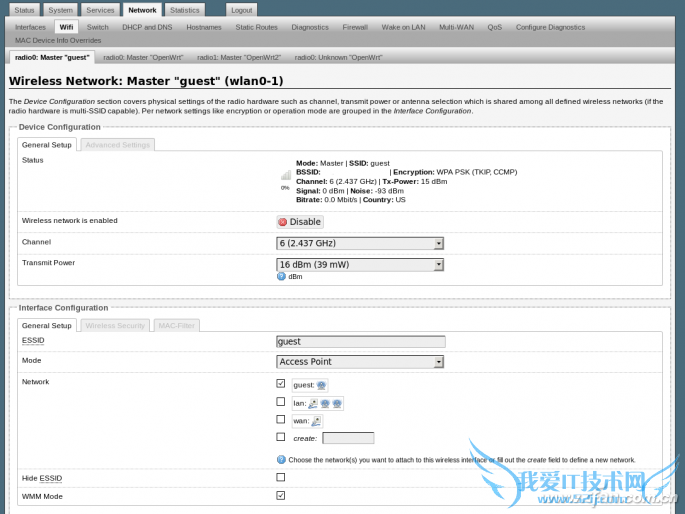This screenshot has height=514, width=685.
Task: Open the Advanced Settings tab
Action: point(118,145)
